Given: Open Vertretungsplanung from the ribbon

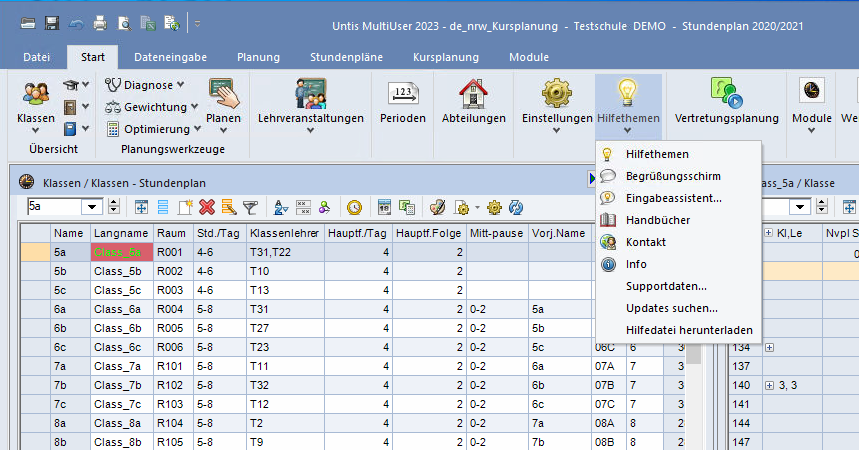Looking at the screenshot, I should click(726, 101).
